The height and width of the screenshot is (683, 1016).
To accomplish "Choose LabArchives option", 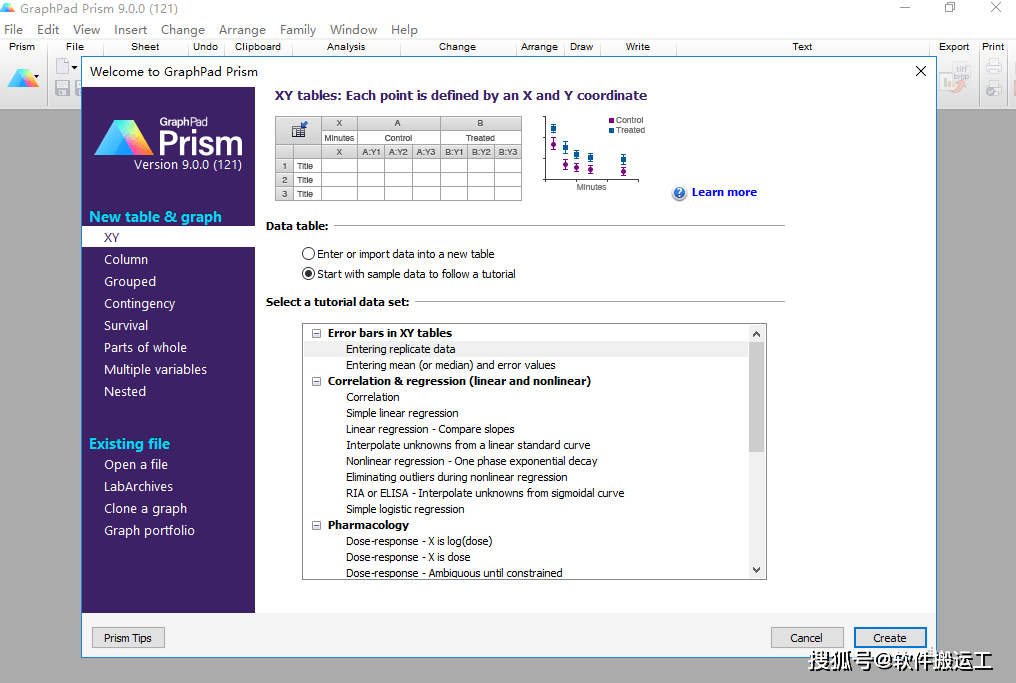I will click(x=138, y=487).
